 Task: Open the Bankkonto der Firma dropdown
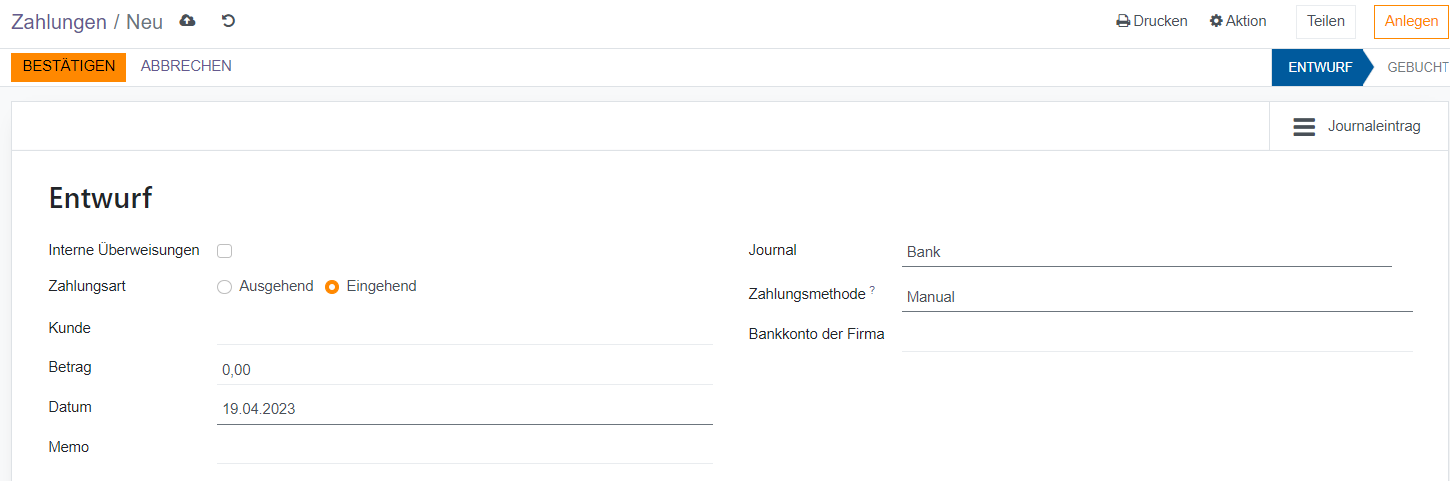click(1156, 335)
